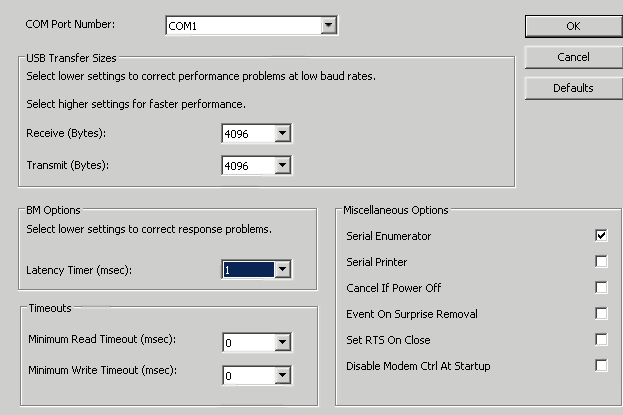Restore settings with Defaults button
623x415 pixels.
[574, 88]
